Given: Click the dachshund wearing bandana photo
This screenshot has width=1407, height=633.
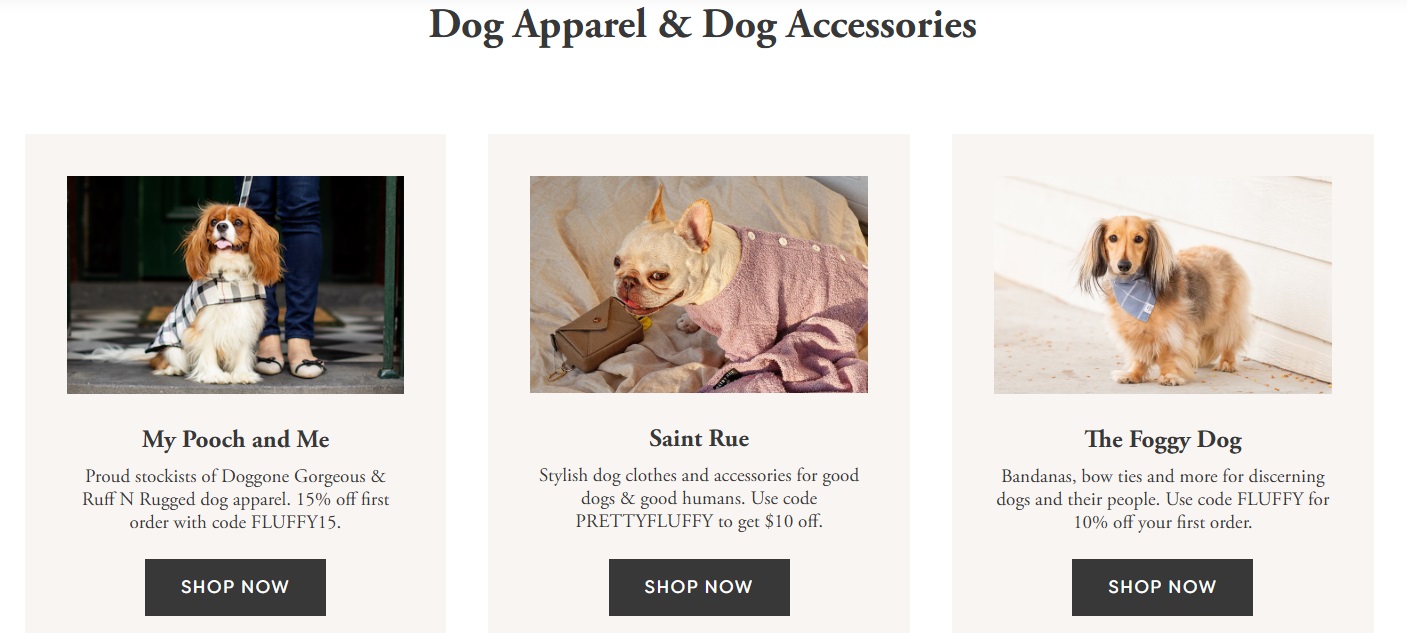Looking at the screenshot, I should 1162,284.
